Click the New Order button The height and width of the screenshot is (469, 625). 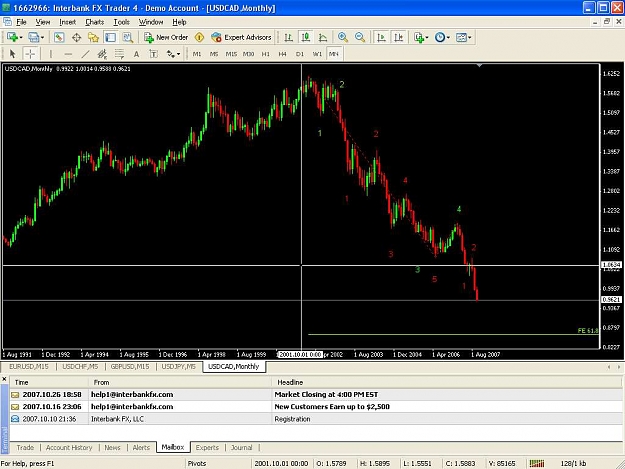166,37
